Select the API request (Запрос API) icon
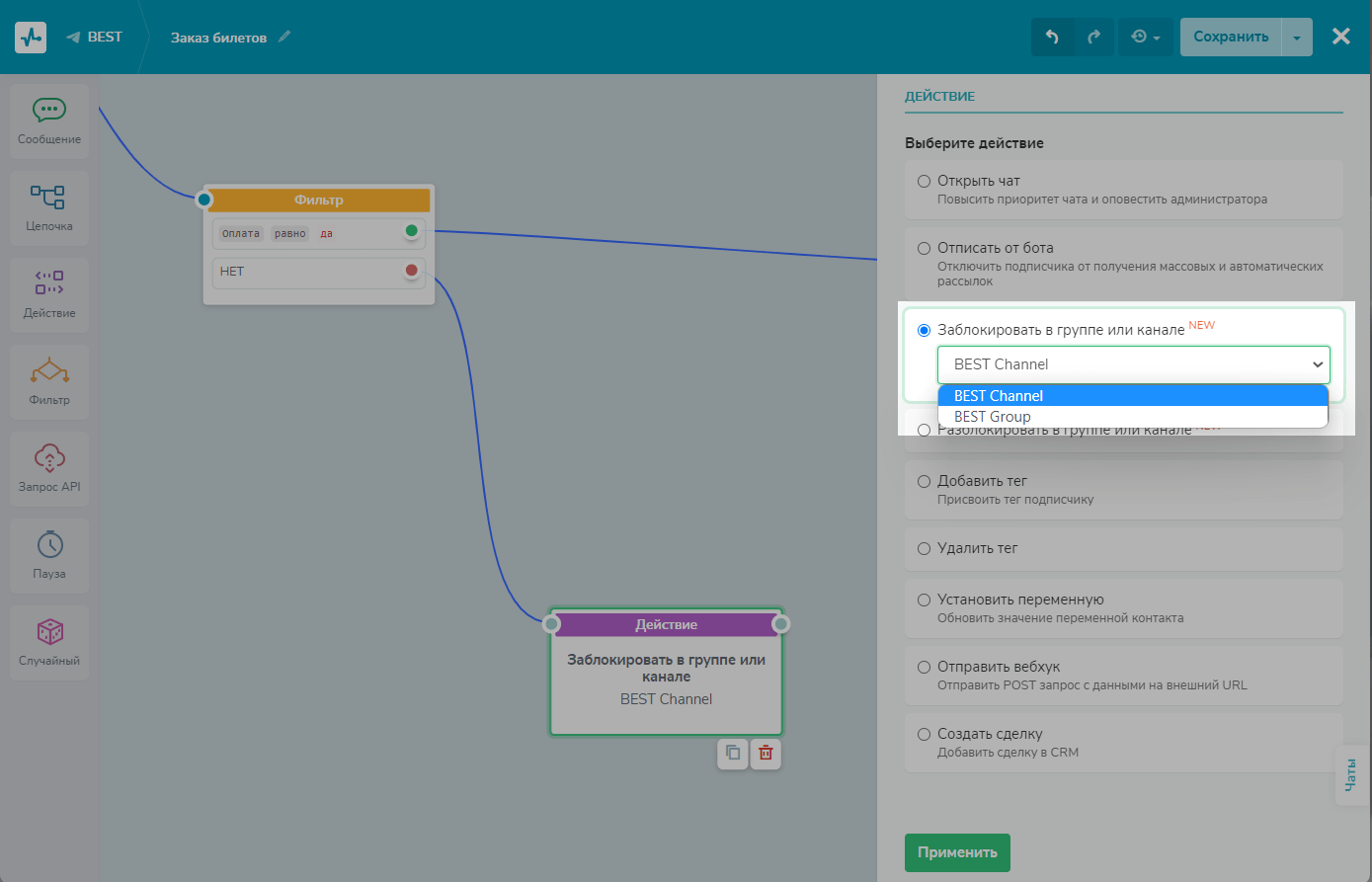The height and width of the screenshot is (882, 1372). (49, 458)
